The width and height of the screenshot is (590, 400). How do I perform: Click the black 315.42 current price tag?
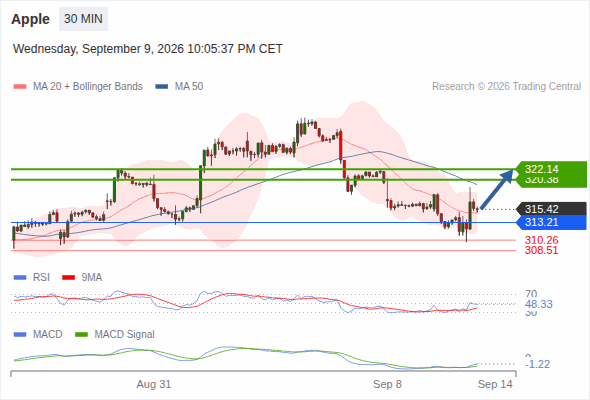(x=551, y=209)
